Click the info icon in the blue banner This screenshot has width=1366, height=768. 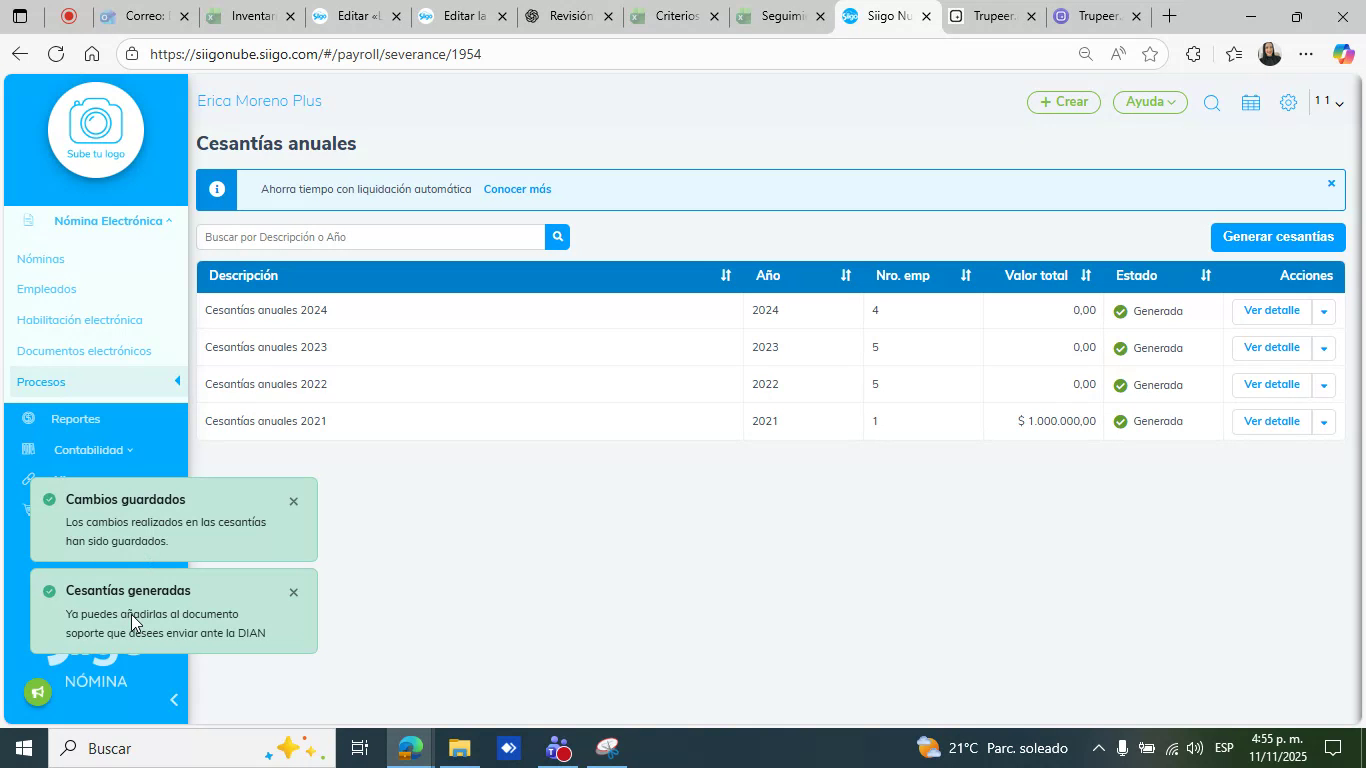tap(216, 189)
